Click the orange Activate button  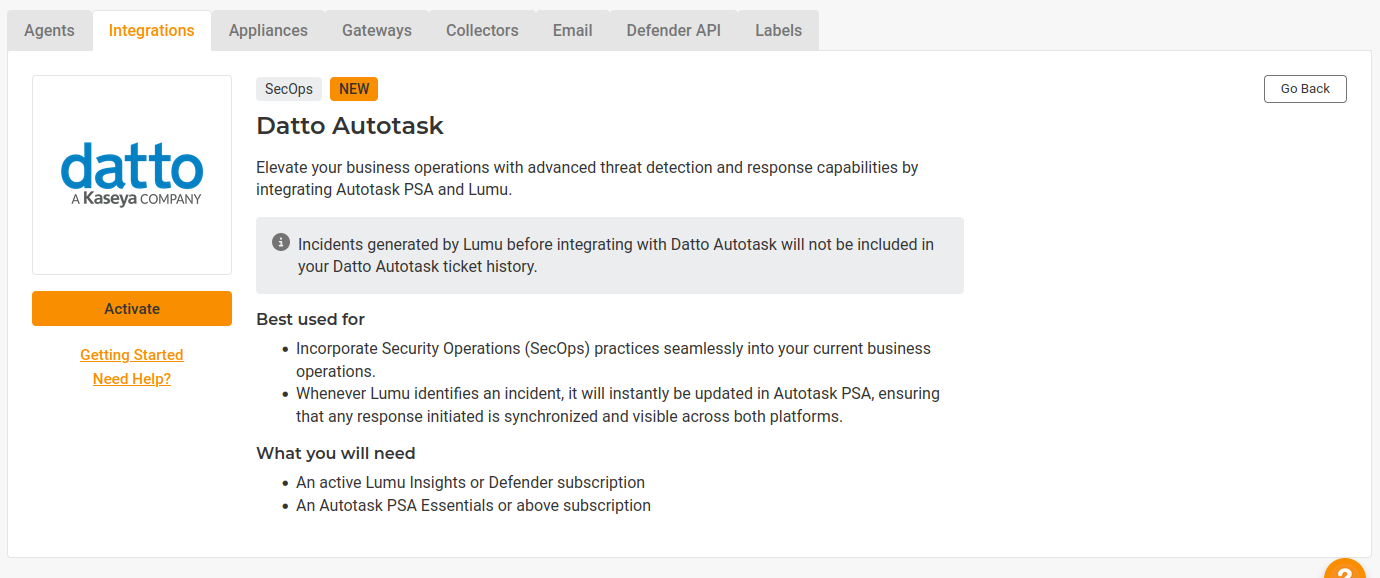(132, 308)
